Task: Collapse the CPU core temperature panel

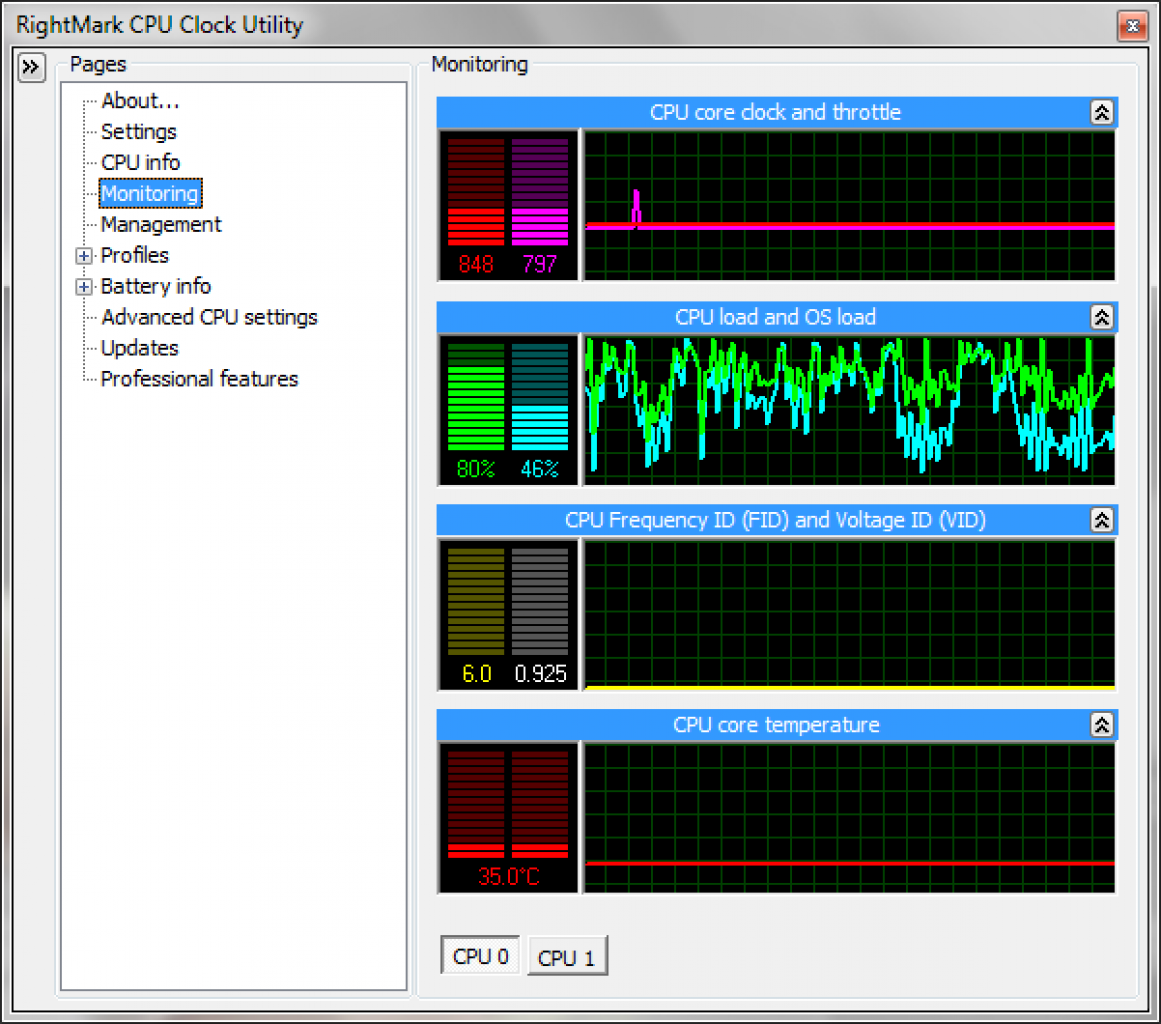Action: pos(1101,725)
